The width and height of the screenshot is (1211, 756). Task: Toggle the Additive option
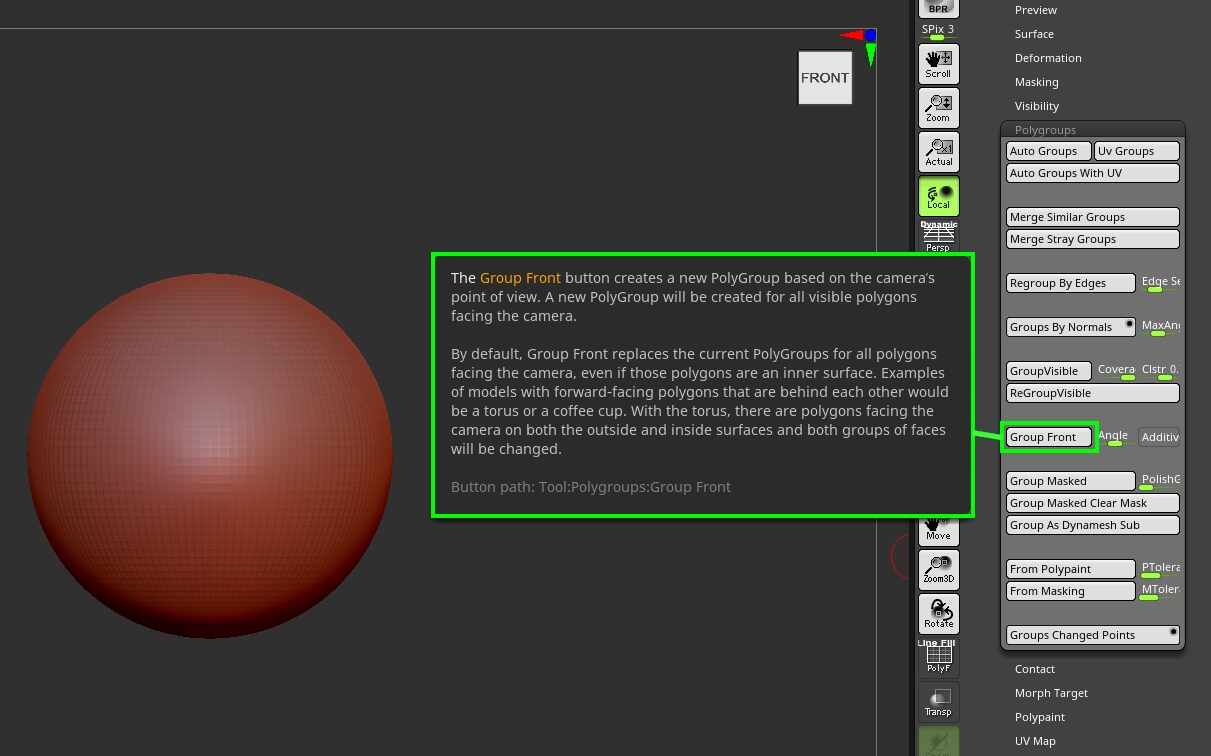(1160, 437)
